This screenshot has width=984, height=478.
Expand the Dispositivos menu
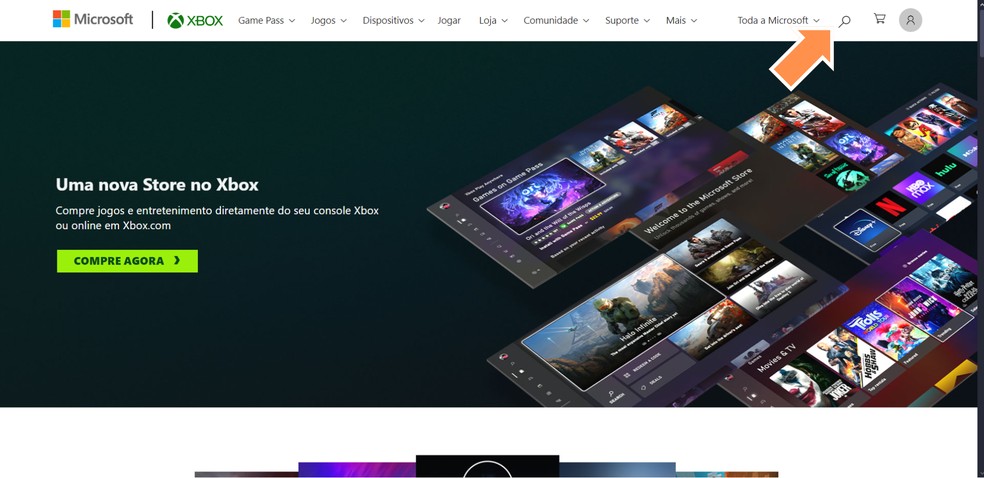[393, 21]
